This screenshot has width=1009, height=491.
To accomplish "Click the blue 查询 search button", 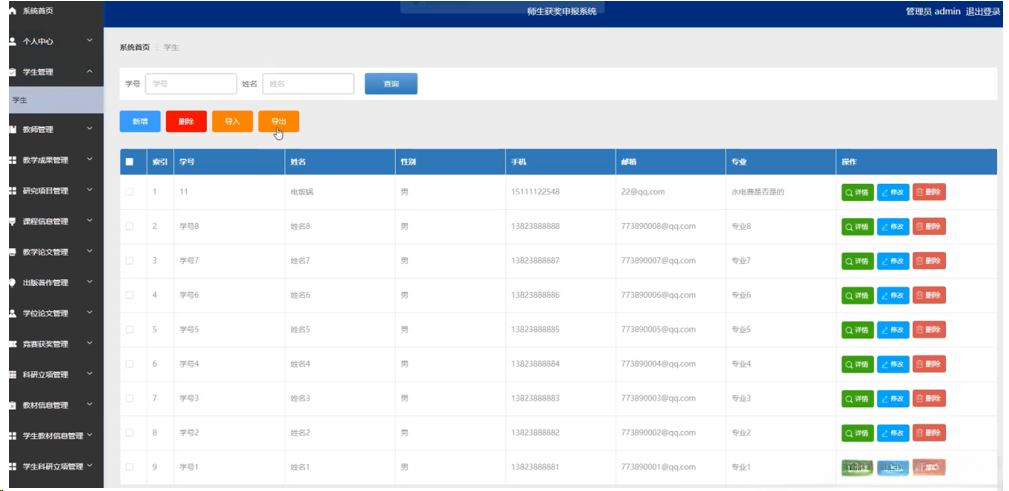I will pos(391,84).
